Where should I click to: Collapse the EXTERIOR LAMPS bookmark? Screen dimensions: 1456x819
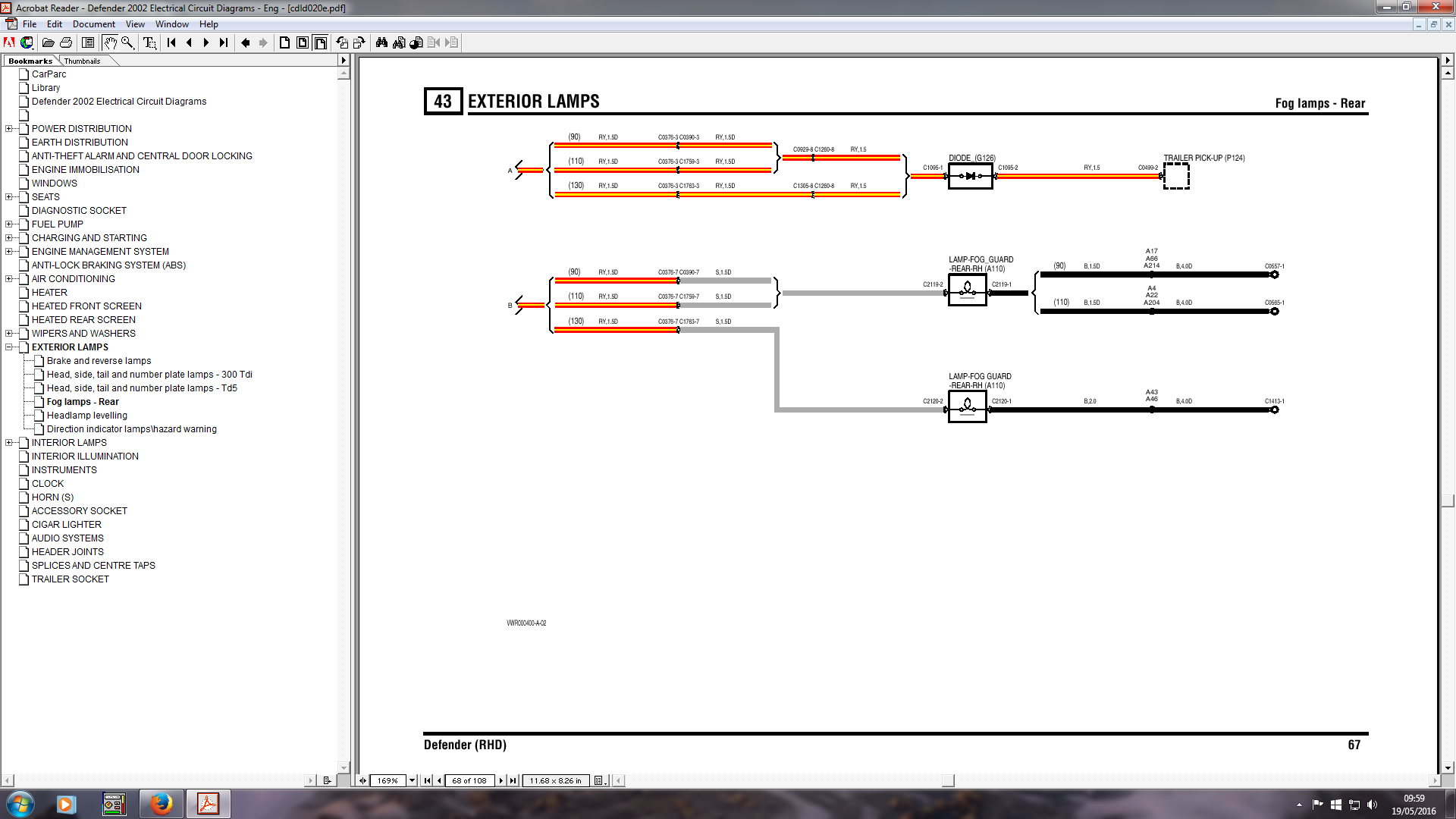pyautogui.click(x=9, y=347)
